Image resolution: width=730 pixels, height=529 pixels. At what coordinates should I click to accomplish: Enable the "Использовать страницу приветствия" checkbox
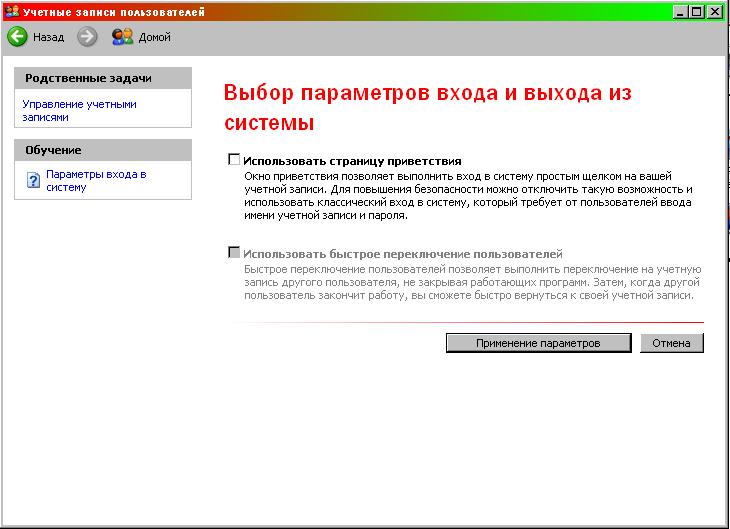[235, 159]
